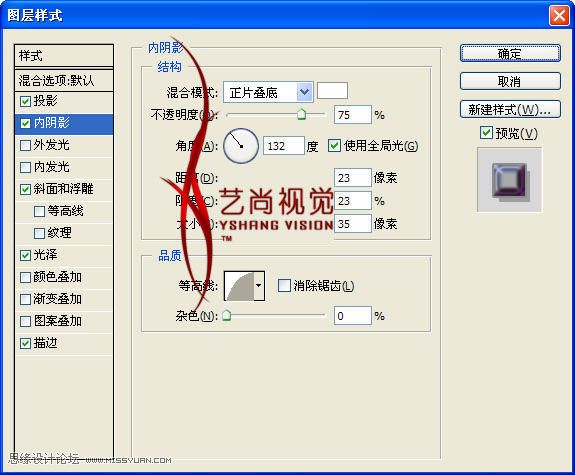Select the 投影 style row label
This screenshot has width=575, height=475.
click(x=45, y=101)
